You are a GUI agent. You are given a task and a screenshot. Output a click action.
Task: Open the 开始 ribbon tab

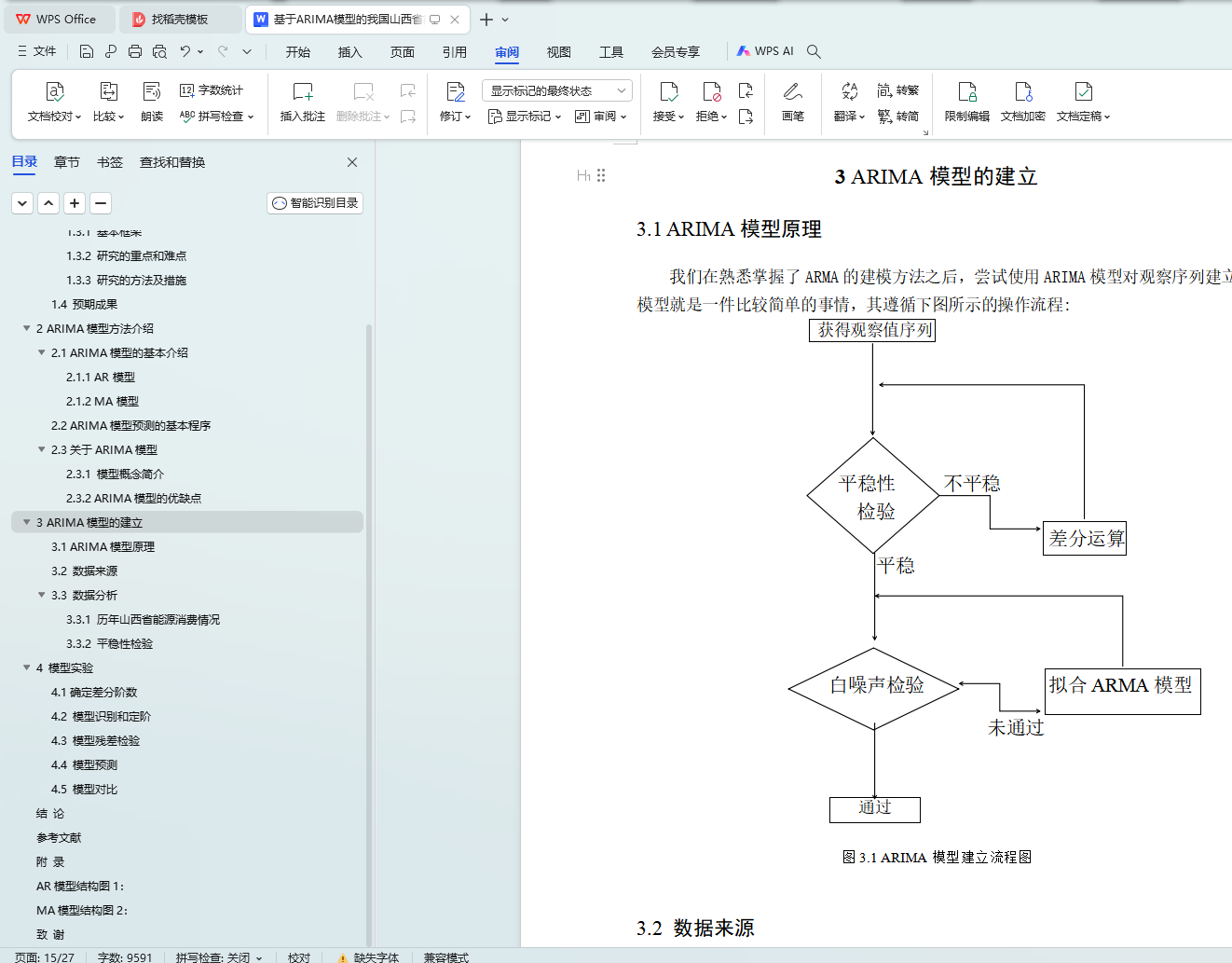pos(298,52)
